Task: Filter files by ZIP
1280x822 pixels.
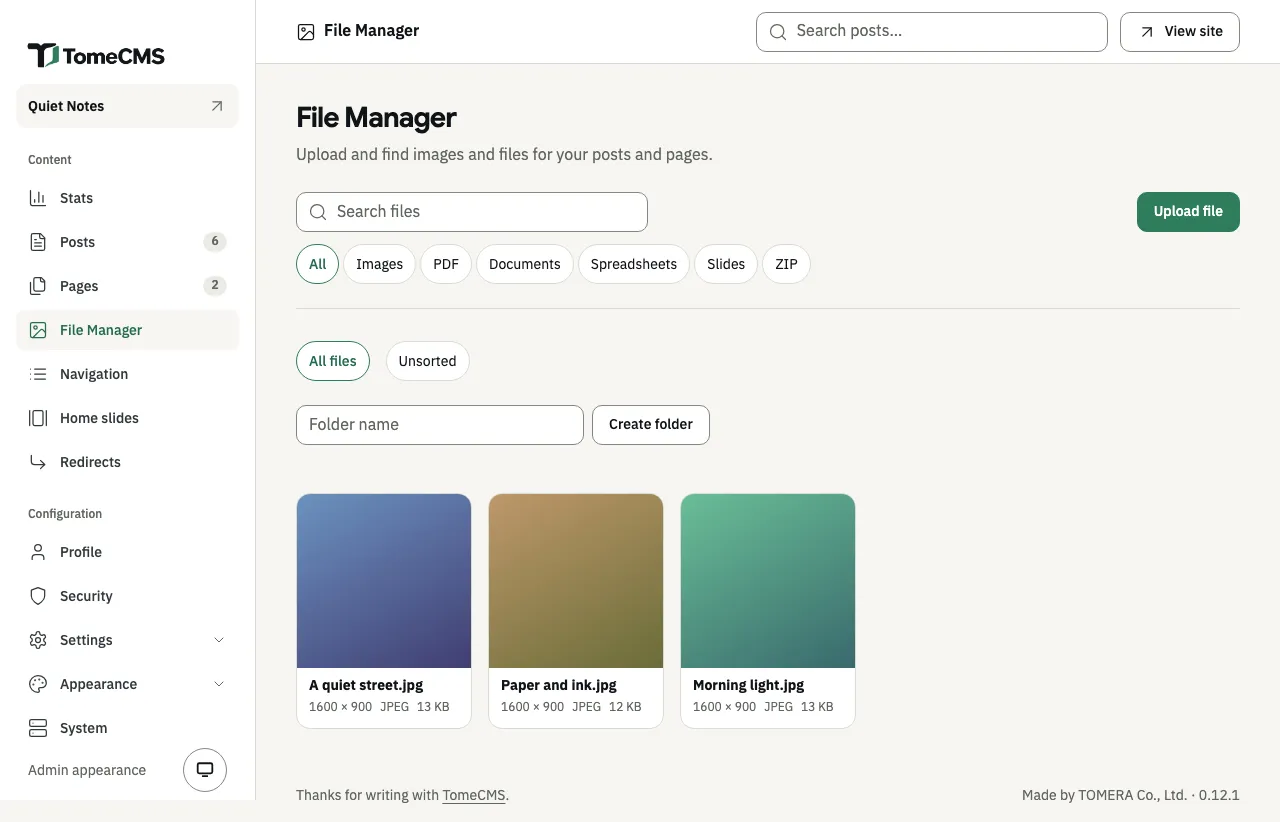Action: [x=786, y=264]
